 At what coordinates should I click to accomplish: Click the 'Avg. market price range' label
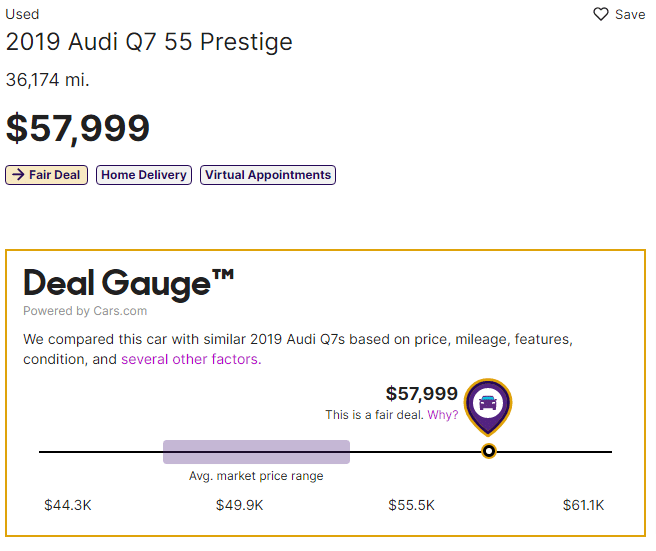256,476
